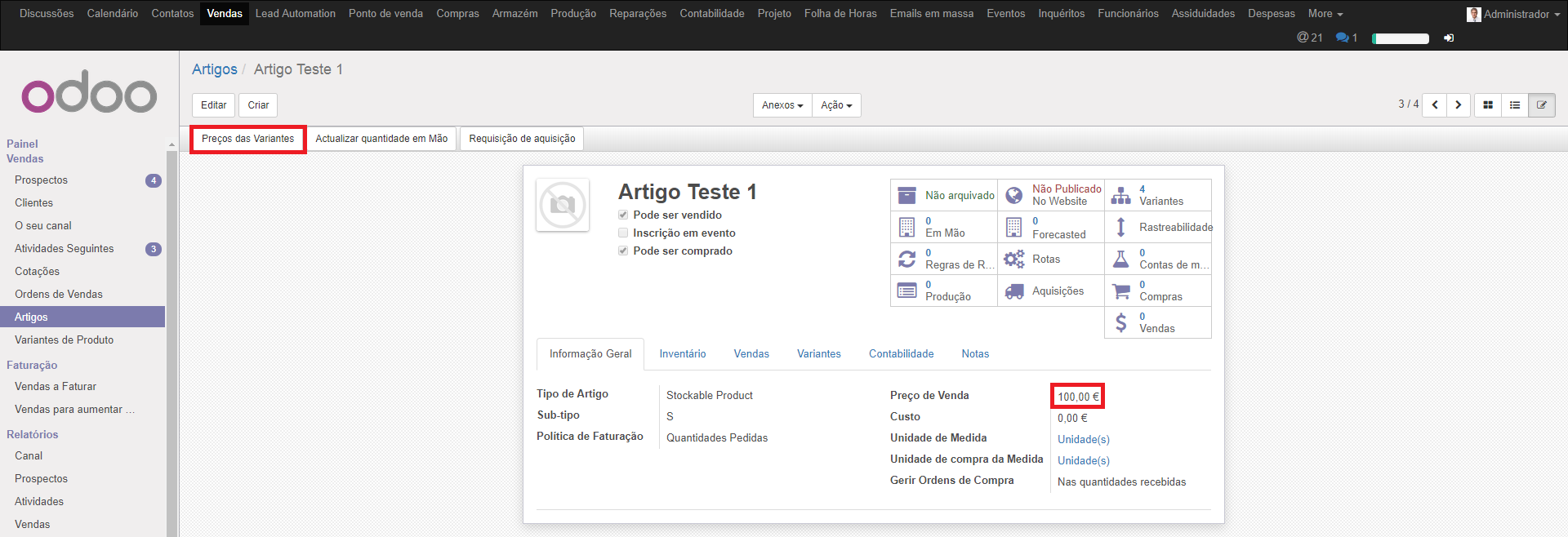Click the product image placeholder
1568x537 pixels.
pyautogui.click(x=563, y=205)
